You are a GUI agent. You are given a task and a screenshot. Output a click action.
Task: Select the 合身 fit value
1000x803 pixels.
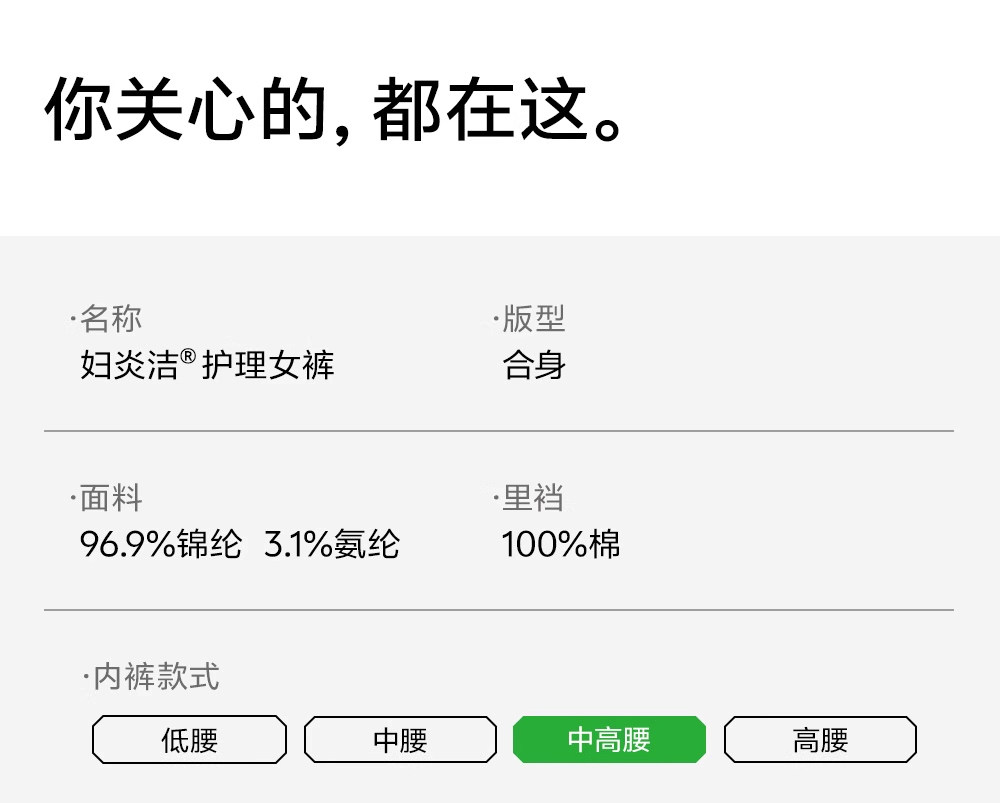(534, 365)
